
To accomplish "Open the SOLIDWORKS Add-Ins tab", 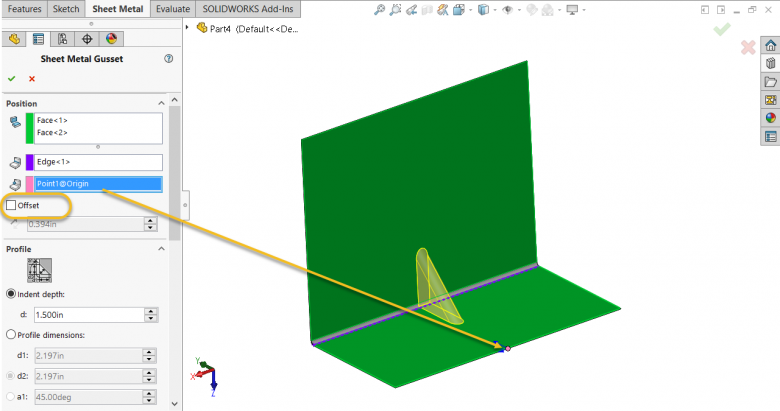I will click(x=248, y=9).
